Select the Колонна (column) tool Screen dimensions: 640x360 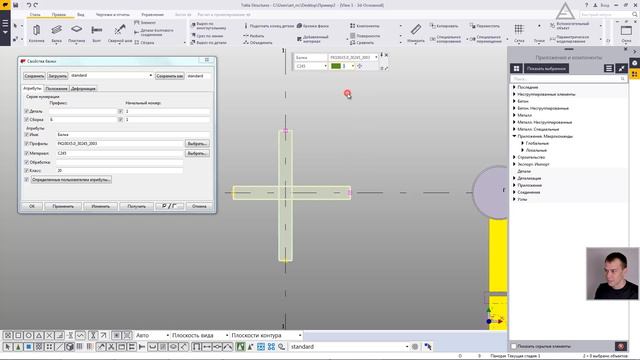36,33
